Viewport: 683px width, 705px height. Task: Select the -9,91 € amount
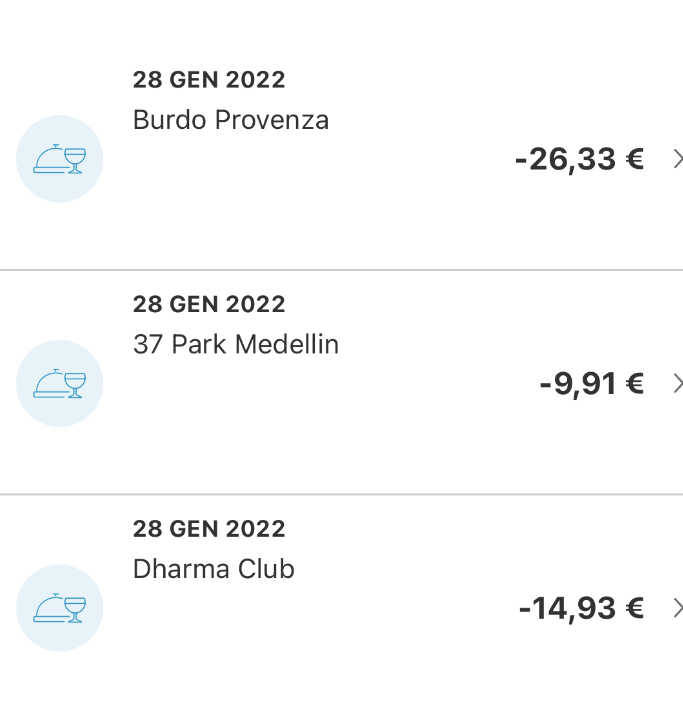point(591,384)
